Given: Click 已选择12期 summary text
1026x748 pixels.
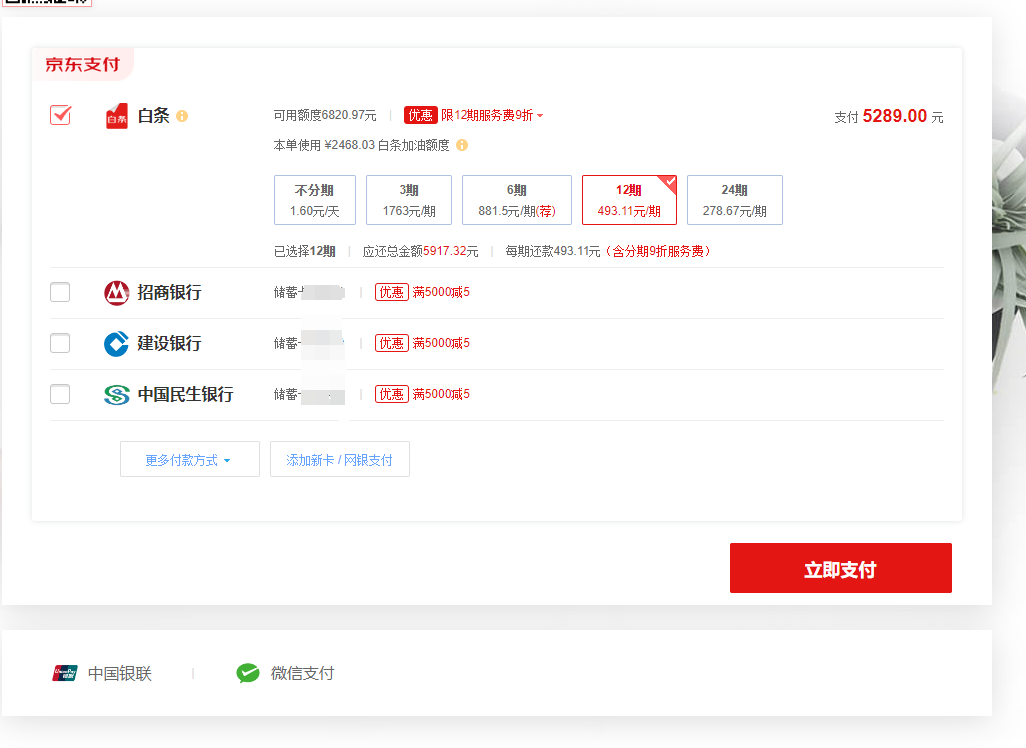Looking at the screenshot, I should [305, 251].
